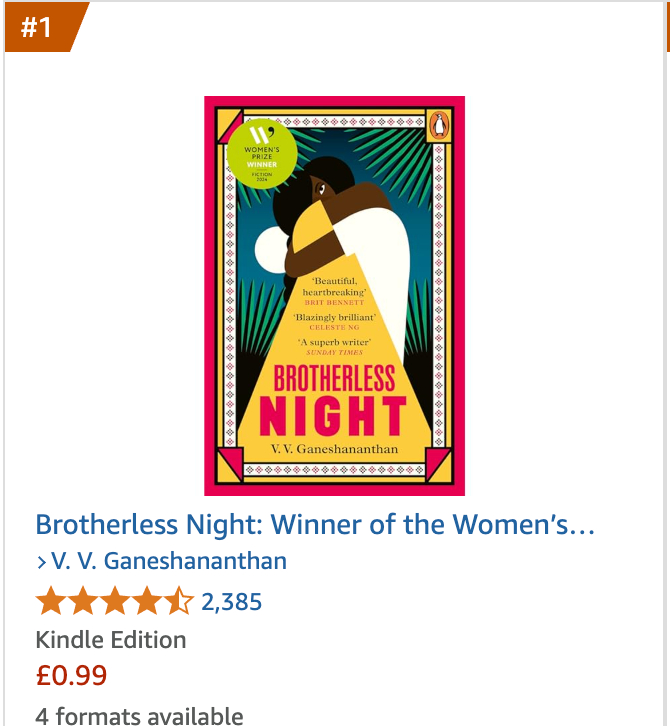
Task: Click the half-filled fifth rating star
Action: click(179, 602)
